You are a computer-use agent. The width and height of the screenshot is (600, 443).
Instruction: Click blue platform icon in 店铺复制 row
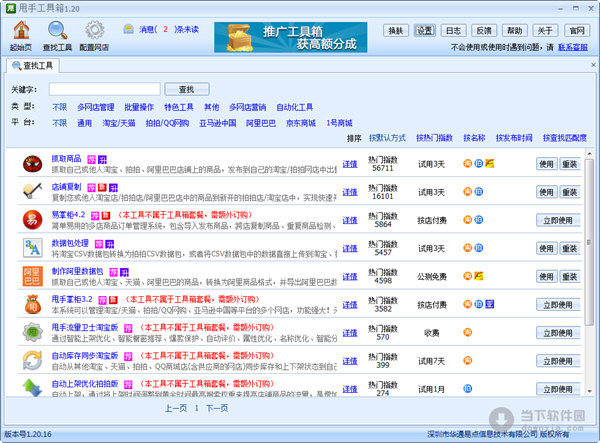click(479, 192)
